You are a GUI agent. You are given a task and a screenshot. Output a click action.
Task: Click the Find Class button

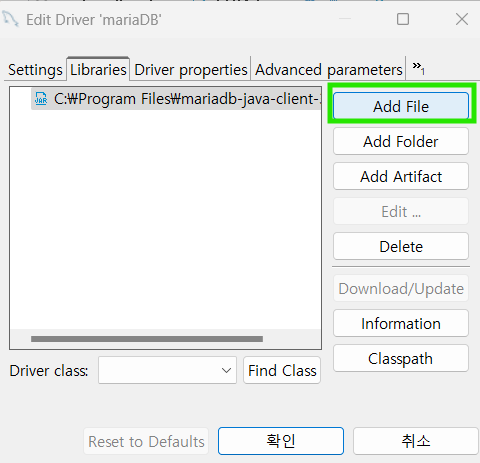(282, 370)
